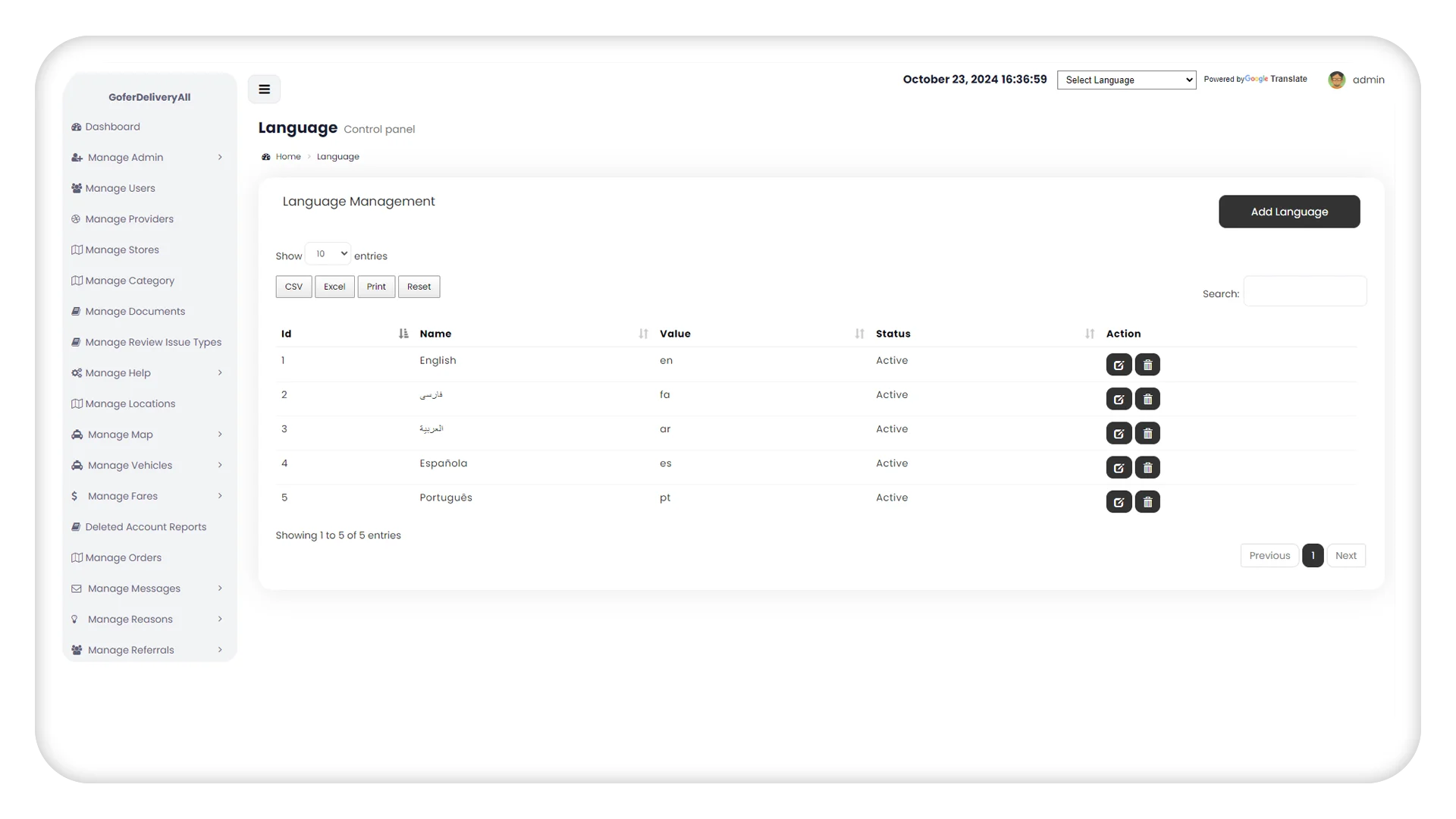Viewport: 1456px width, 819px height.
Task: Click the delete icon for Española entry
Action: (x=1147, y=467)
